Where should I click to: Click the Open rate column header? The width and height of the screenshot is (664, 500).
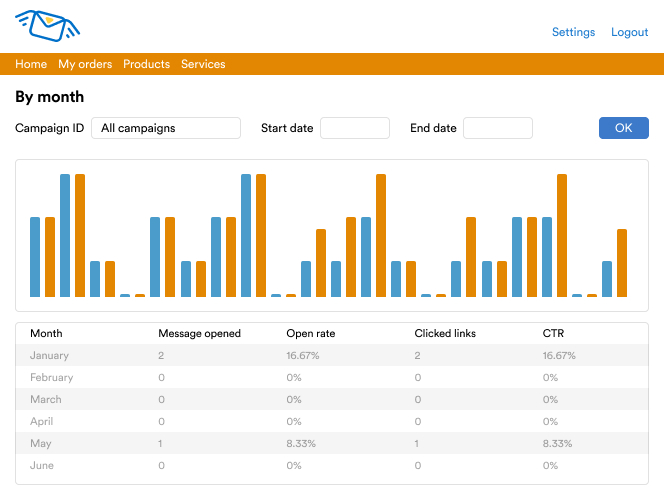point(310,333)
